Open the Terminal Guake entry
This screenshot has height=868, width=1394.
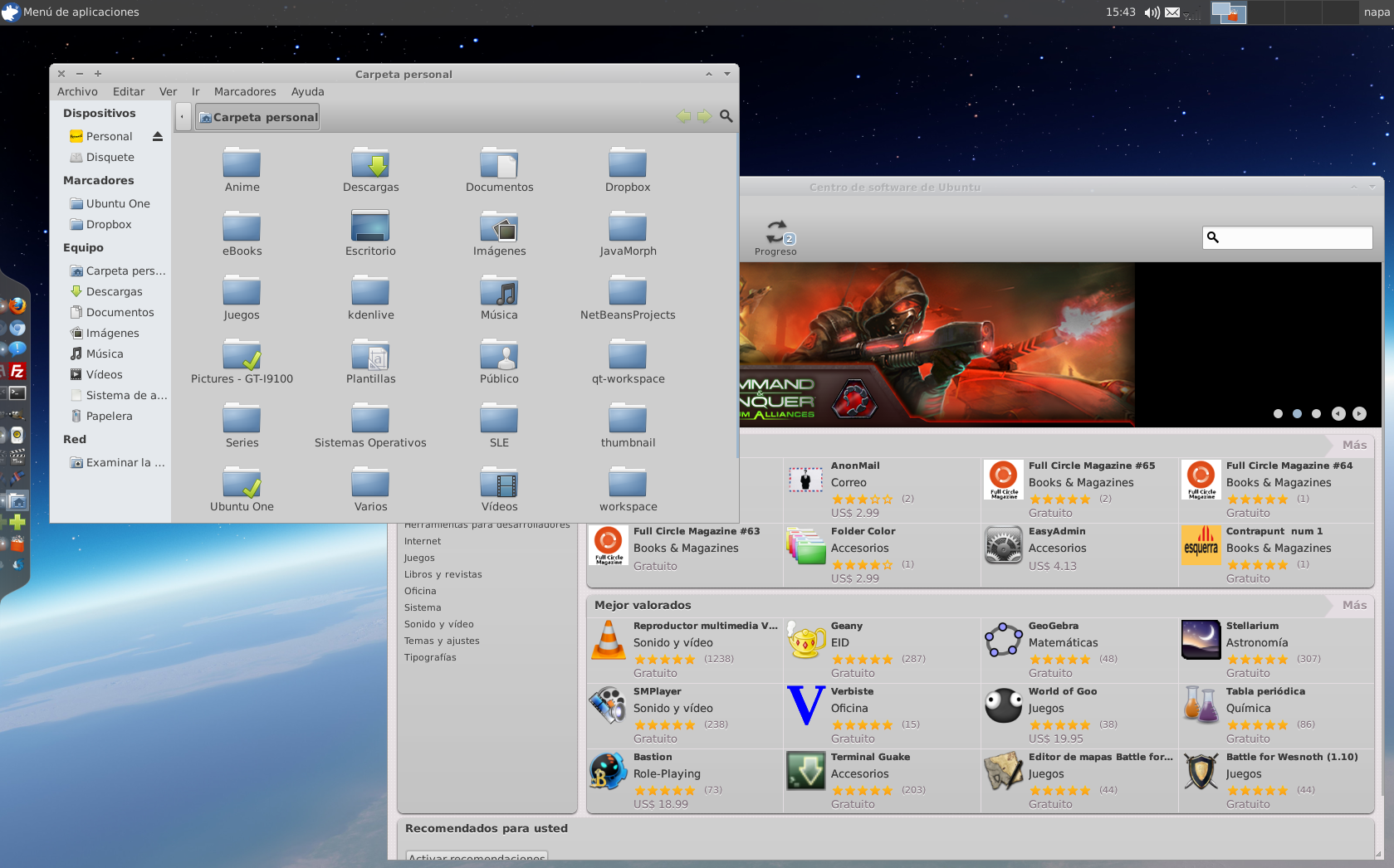point(882,781)
